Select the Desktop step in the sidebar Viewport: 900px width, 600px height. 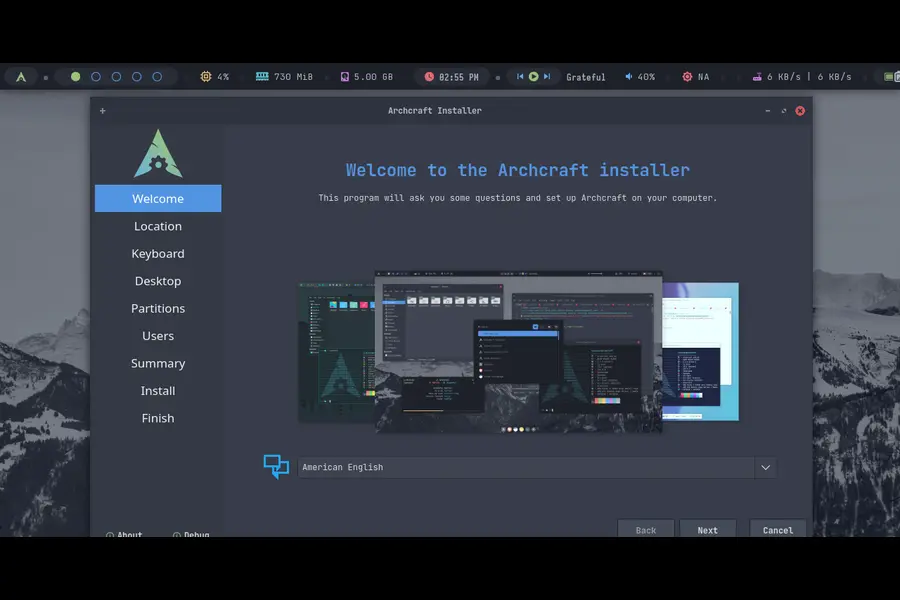point(158,281)
